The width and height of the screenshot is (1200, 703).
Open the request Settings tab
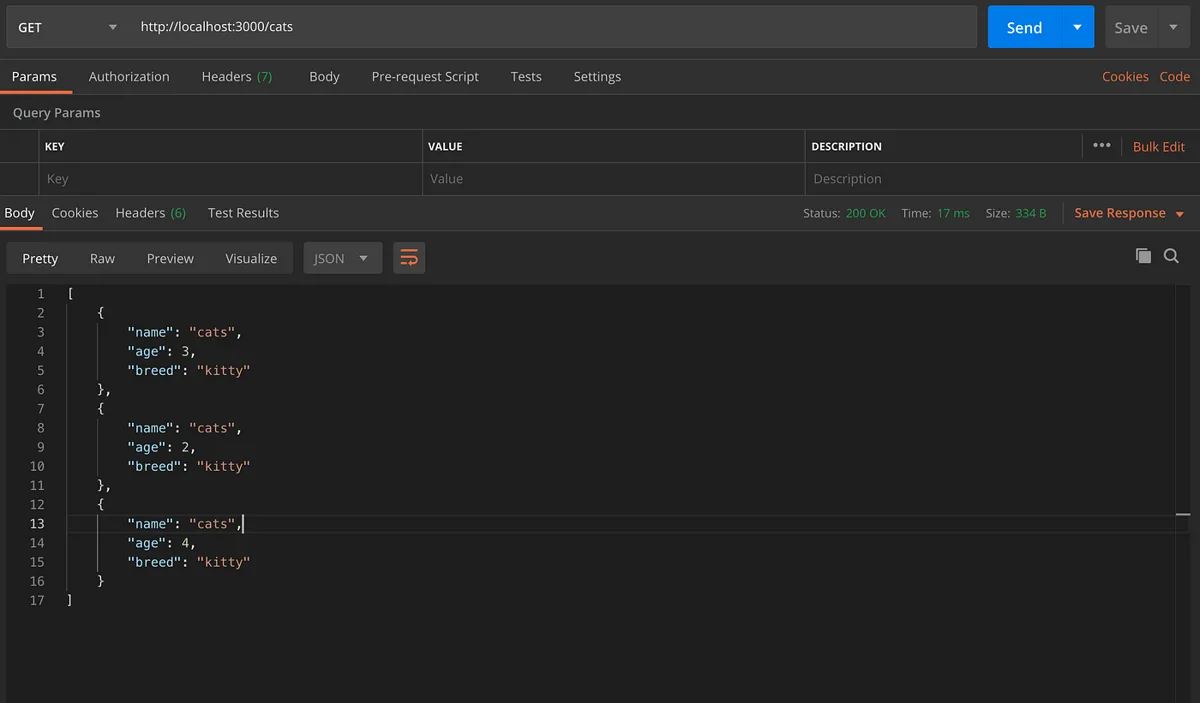click(597, 76)
